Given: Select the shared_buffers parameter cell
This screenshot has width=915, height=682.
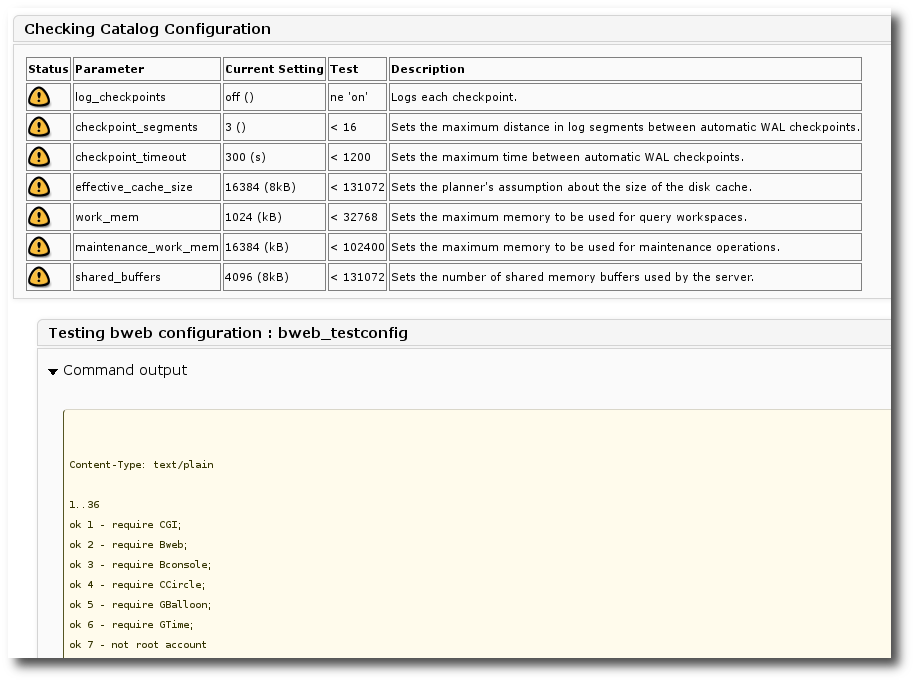Looking at the screenshot, I should click(x=146, y=277).
